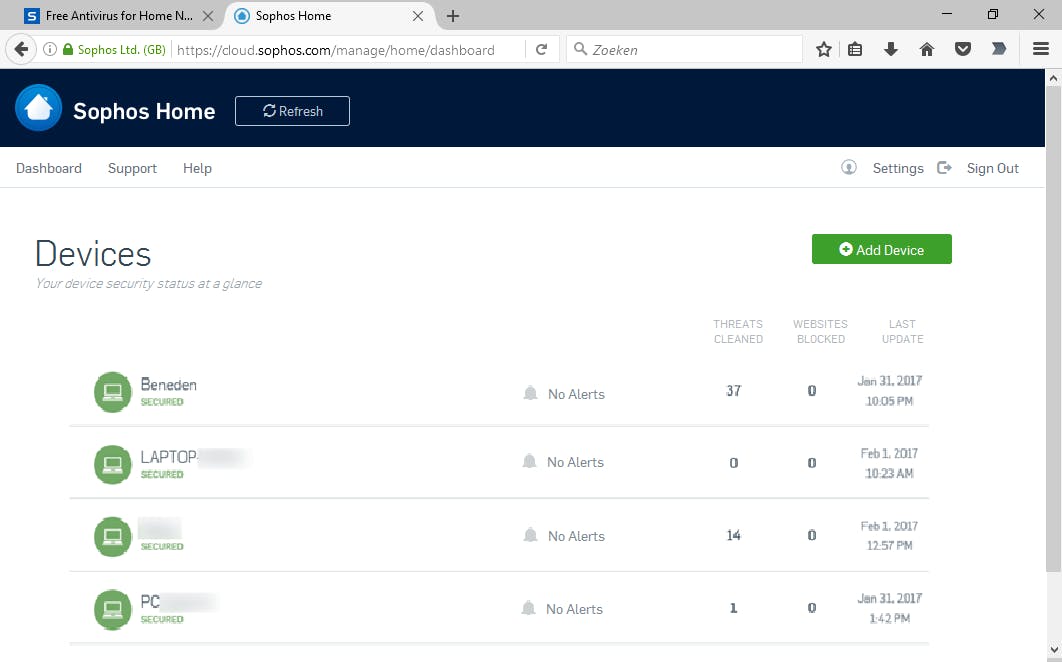This screenshot has height=662, width=1062.
Task: Click 'Feb 1, 2017 10:23 AM' update time
Action: pos(889,463)
